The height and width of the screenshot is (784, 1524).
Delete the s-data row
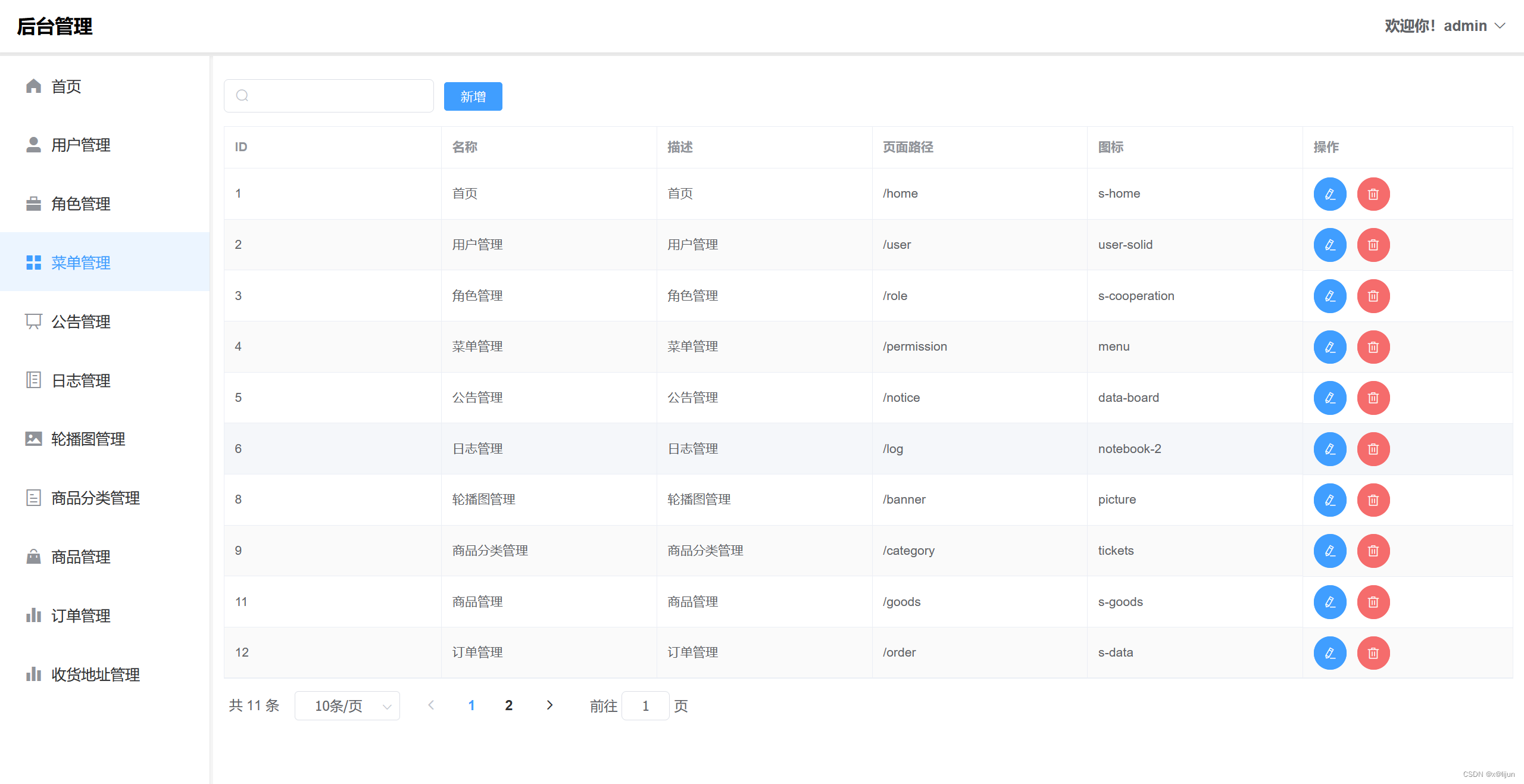(1373, 653)
